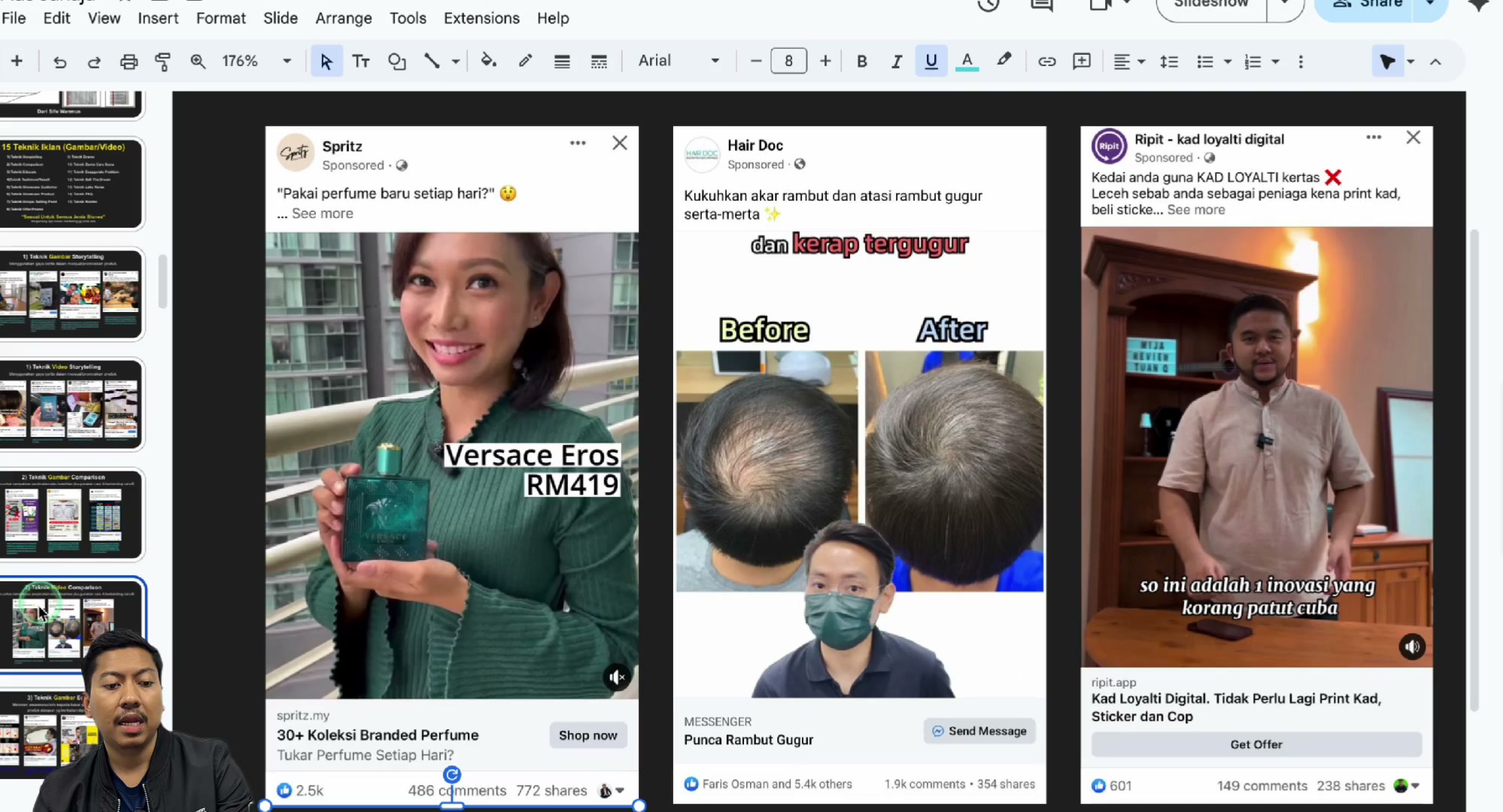The width and height of the screenshot is (1503, 812).
Task: Select the Teknik Gambar Storytelling slide thumbnail
Action: tap(71, 295)
